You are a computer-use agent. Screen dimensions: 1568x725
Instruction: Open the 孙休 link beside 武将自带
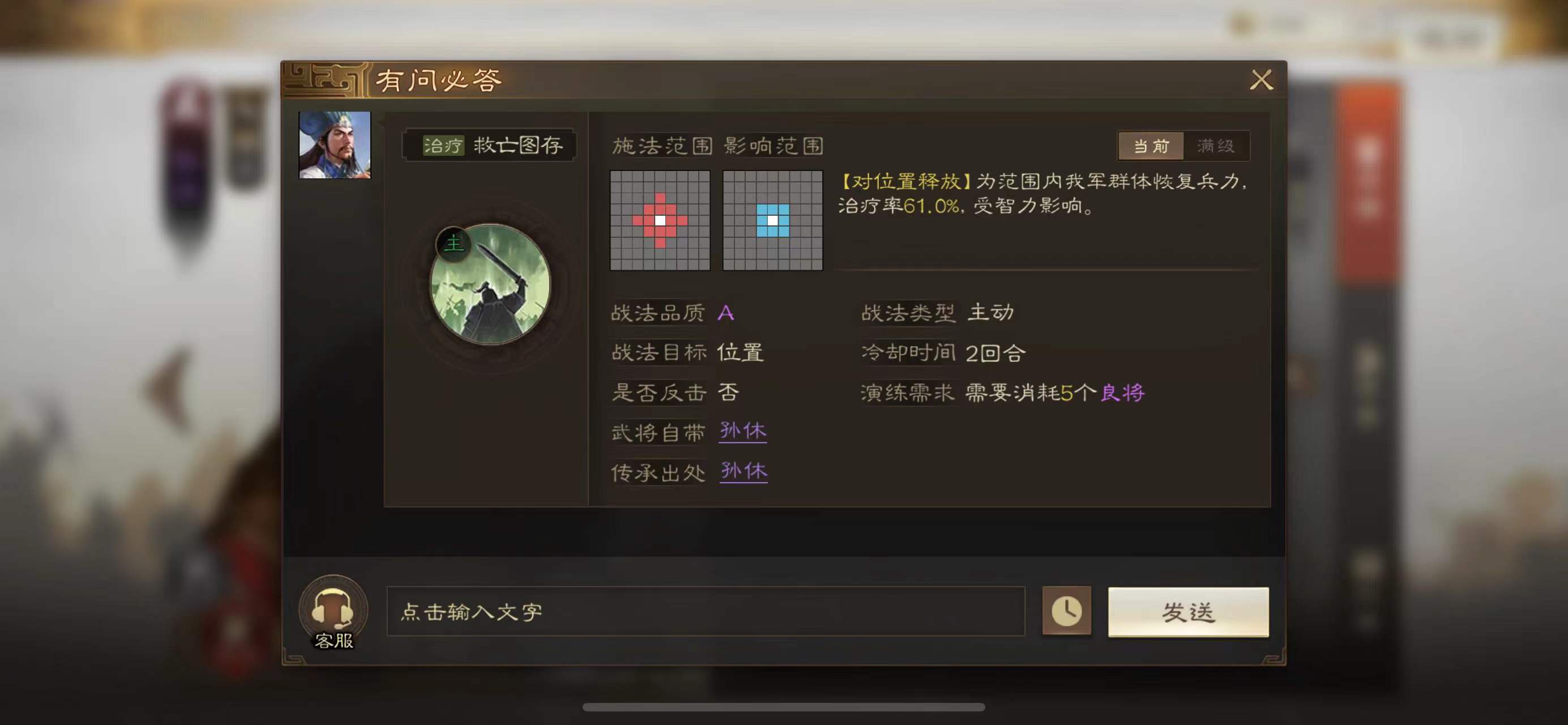742,432
